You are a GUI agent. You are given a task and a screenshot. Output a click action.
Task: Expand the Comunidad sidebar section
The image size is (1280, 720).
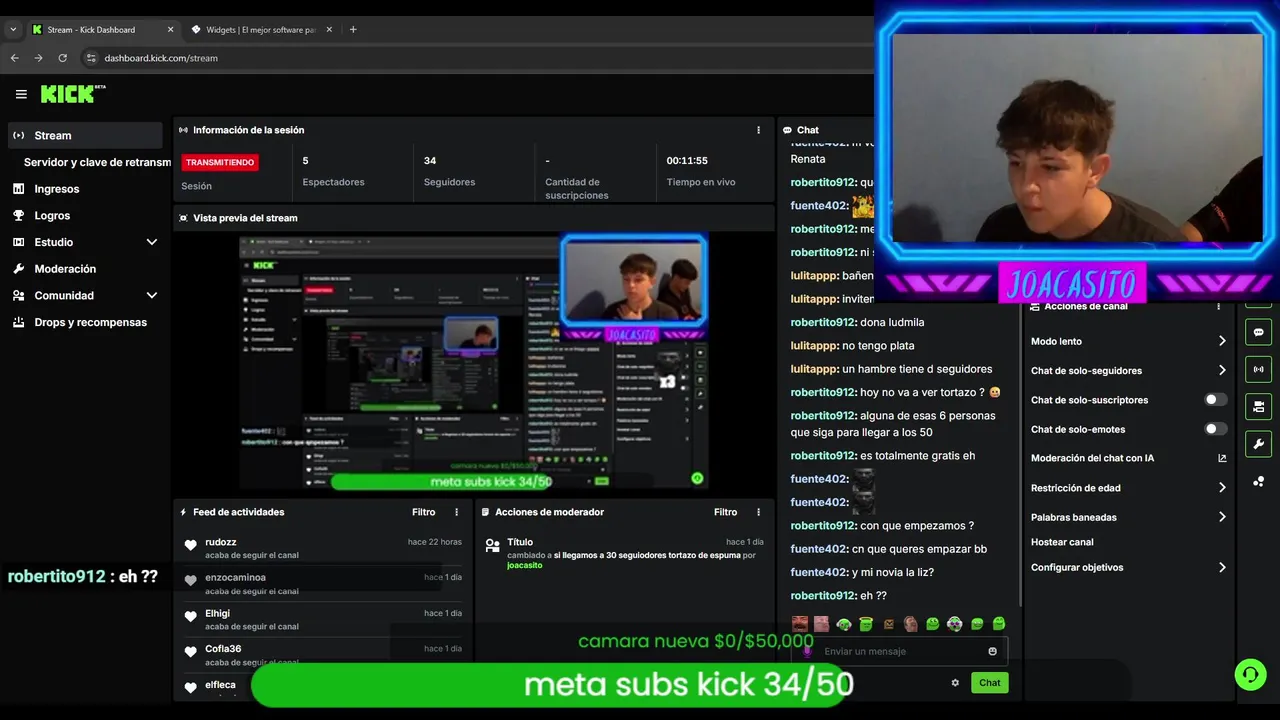click(x=152, y=295)
